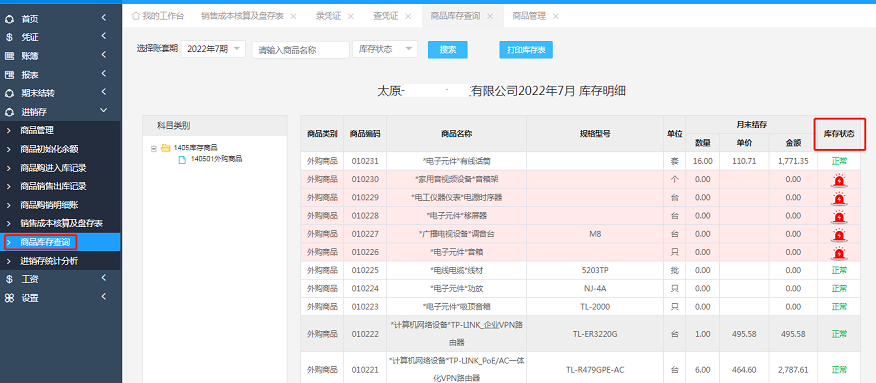Image resolution: width=876 pixels, height=383 pixels.
Task: Click the 工资 dollar icon in sidebar
Action: tap(9, 279)
